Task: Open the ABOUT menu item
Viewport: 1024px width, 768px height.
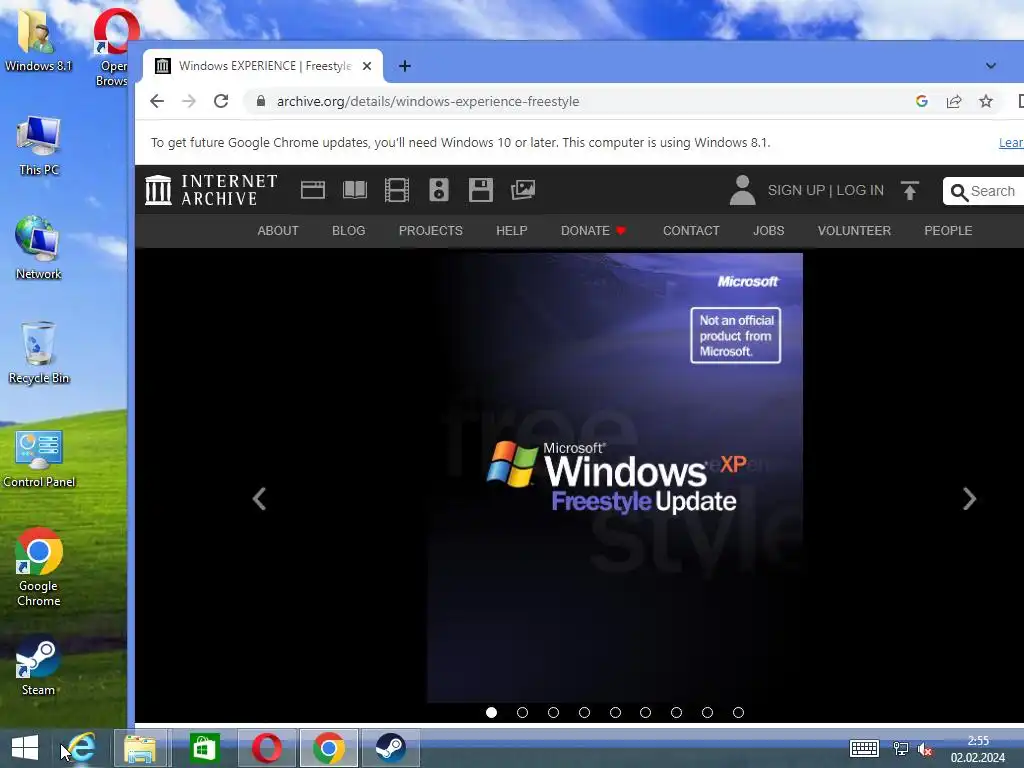Action: (x=278, y=231)
